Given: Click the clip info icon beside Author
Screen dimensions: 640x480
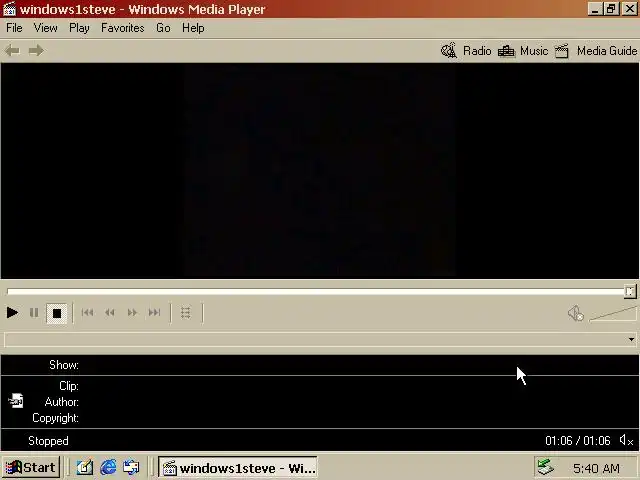Looking at the screenshot, I should (16, 401).
